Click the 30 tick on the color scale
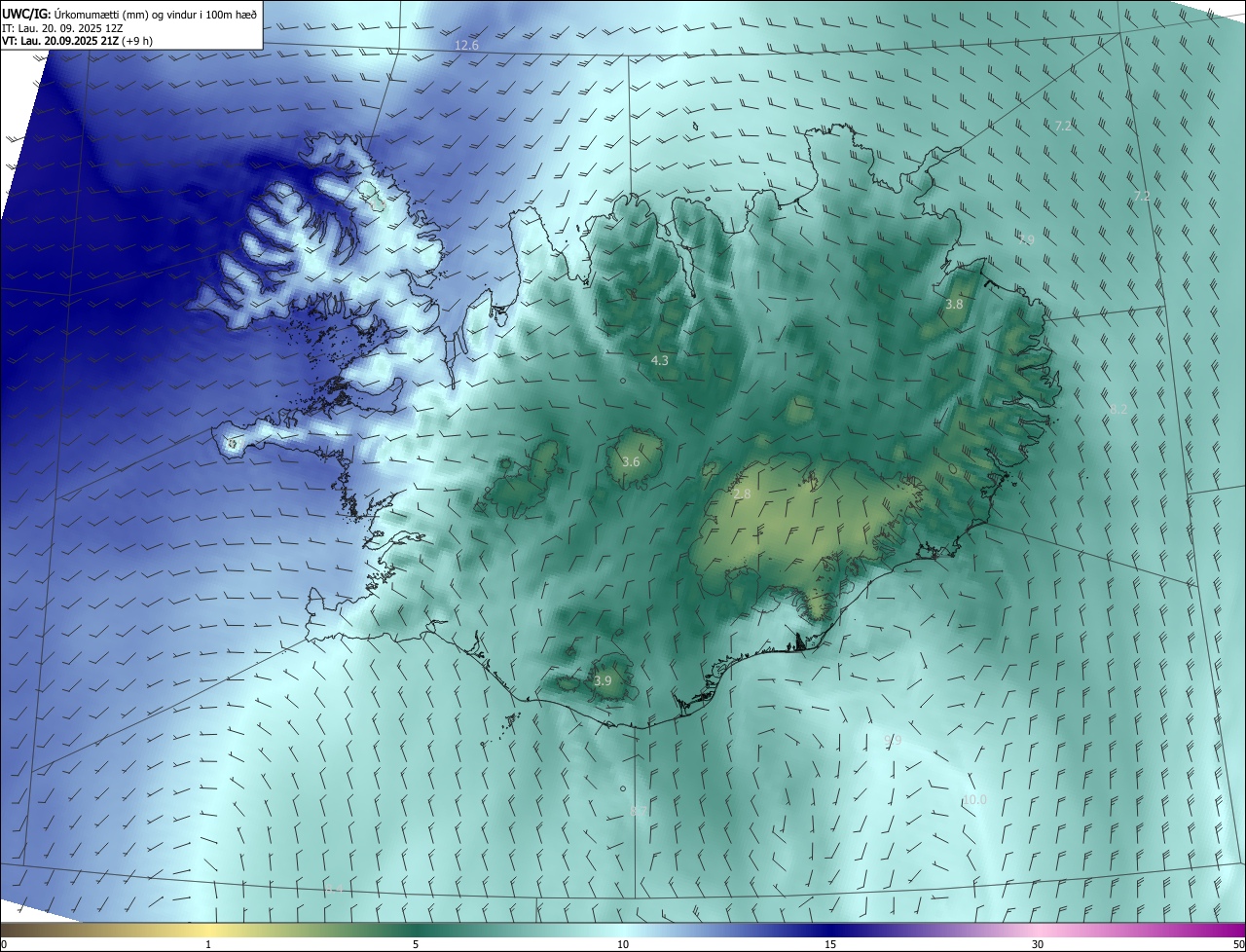The width and height of the screenshot is (1246, 952). [x=1038, y=944]
